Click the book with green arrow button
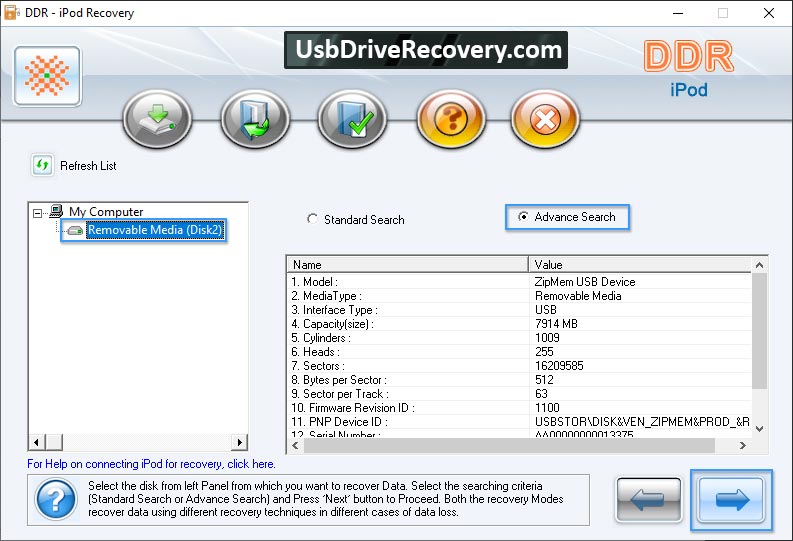This screenshot has width=793, height=541. click(255, 119)
